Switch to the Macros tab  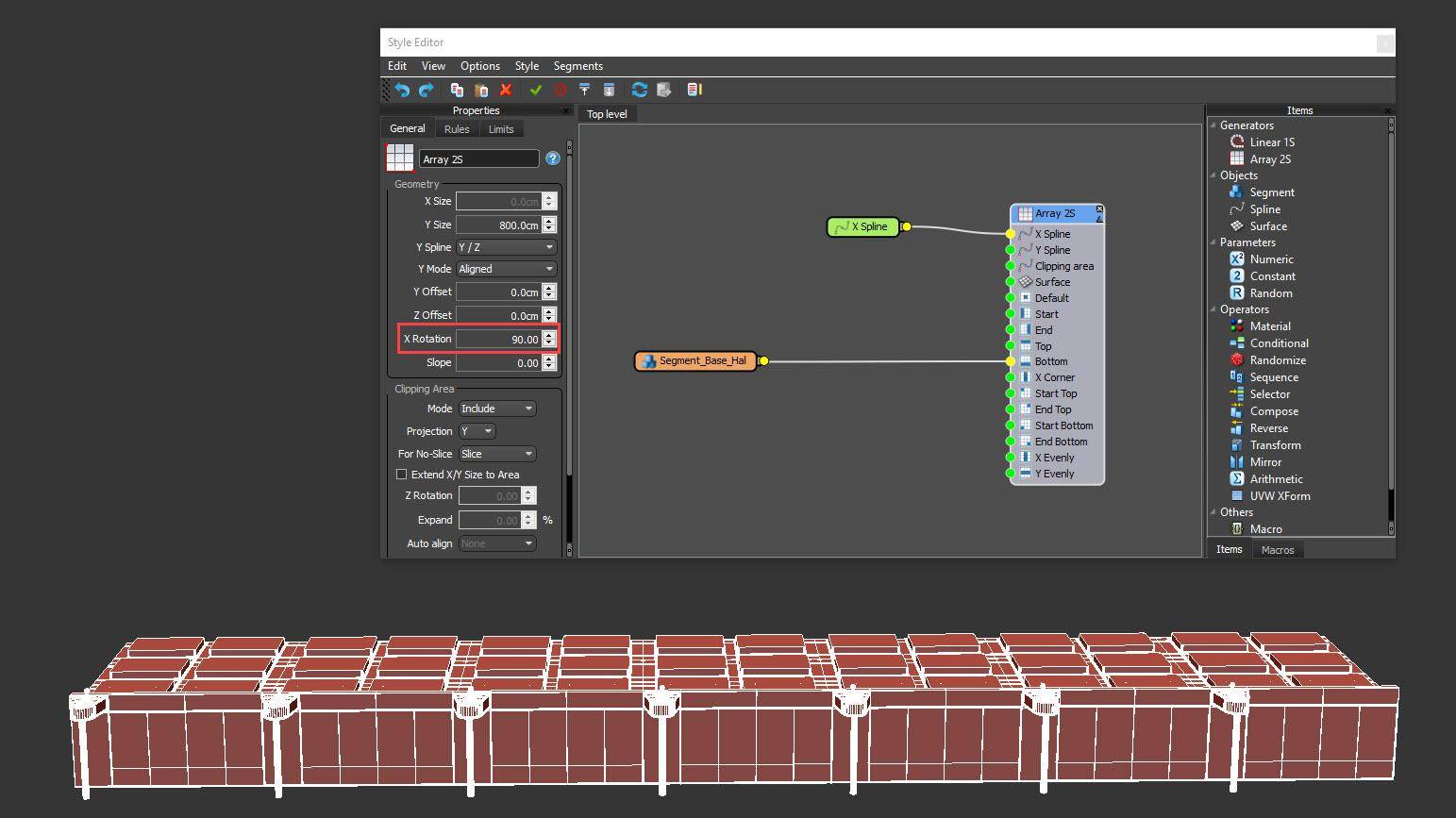pyautogui.click(x=1278, y=549)
